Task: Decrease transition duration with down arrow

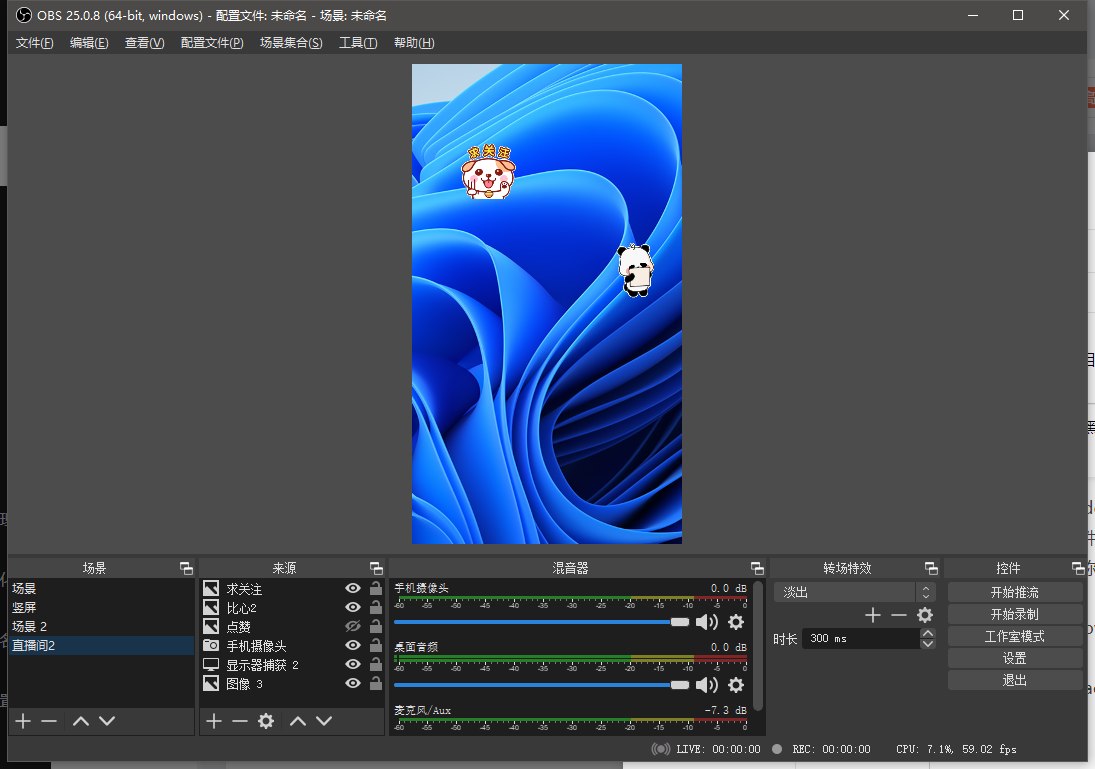Action: pyautogui.click(x=927, y=643)
